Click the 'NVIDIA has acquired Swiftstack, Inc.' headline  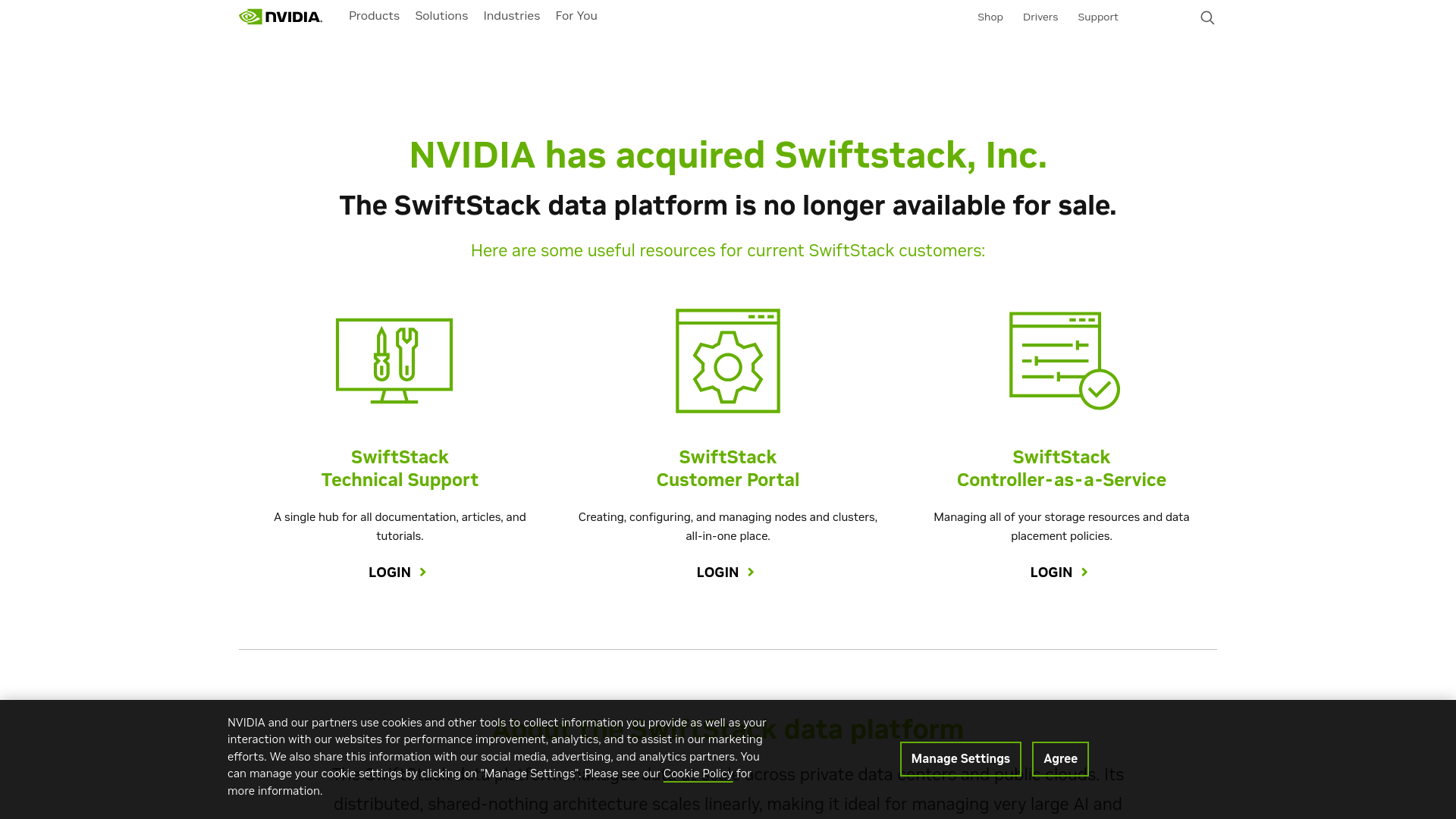tap(728, 155)
